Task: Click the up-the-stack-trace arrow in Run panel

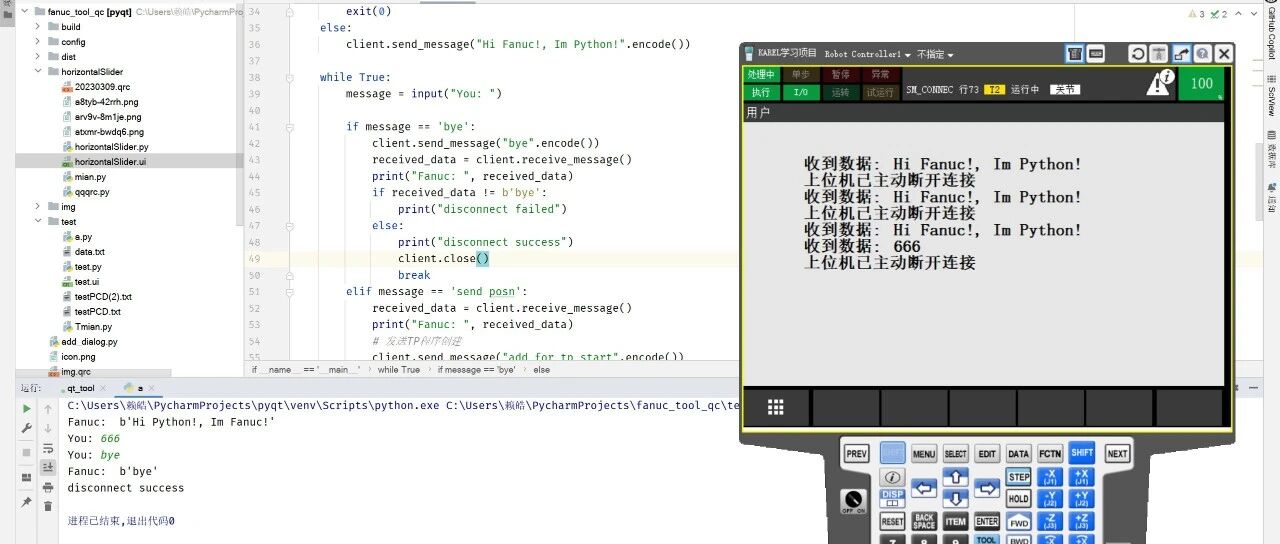Action: (48, 408)
